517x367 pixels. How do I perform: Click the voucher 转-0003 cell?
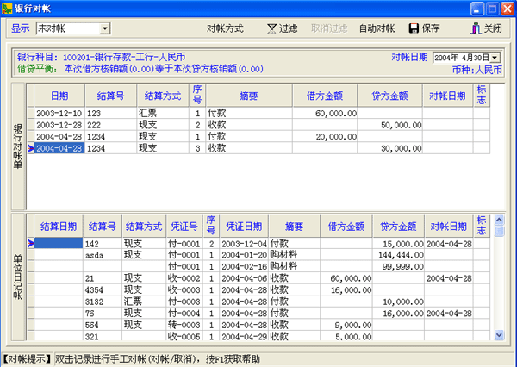point(184,325)
